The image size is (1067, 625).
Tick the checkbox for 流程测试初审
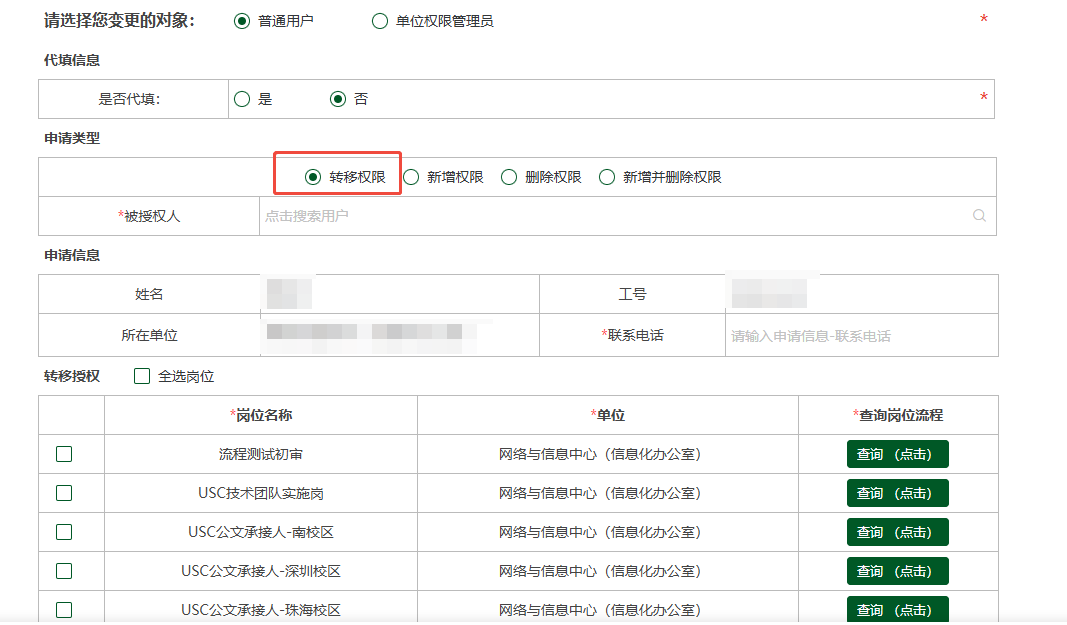pyautogui.click(x=64, y=454)
